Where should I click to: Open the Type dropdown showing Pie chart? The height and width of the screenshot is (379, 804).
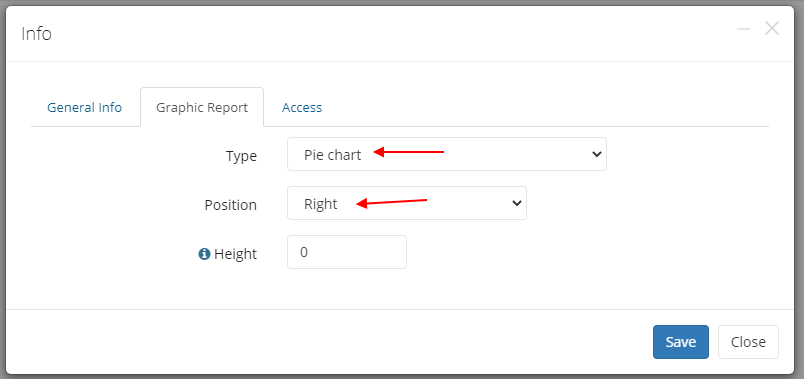click(447, 154)
